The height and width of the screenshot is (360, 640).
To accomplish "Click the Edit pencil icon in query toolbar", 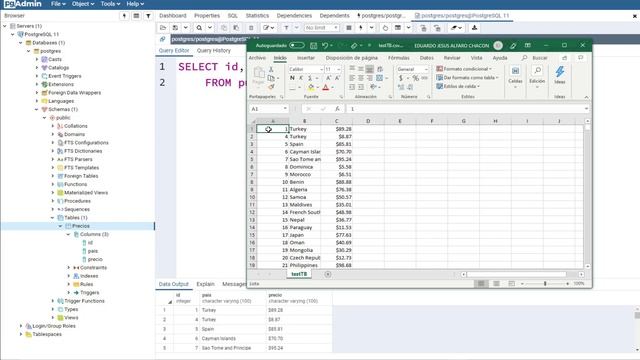I will [266, 28].
